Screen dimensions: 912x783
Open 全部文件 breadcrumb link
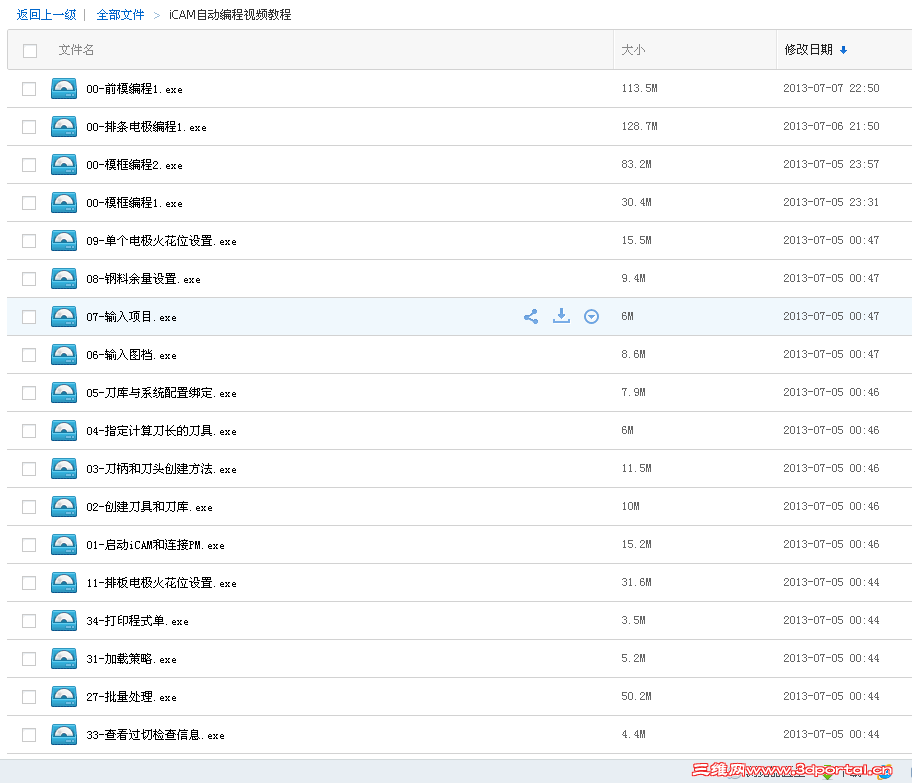120,15
